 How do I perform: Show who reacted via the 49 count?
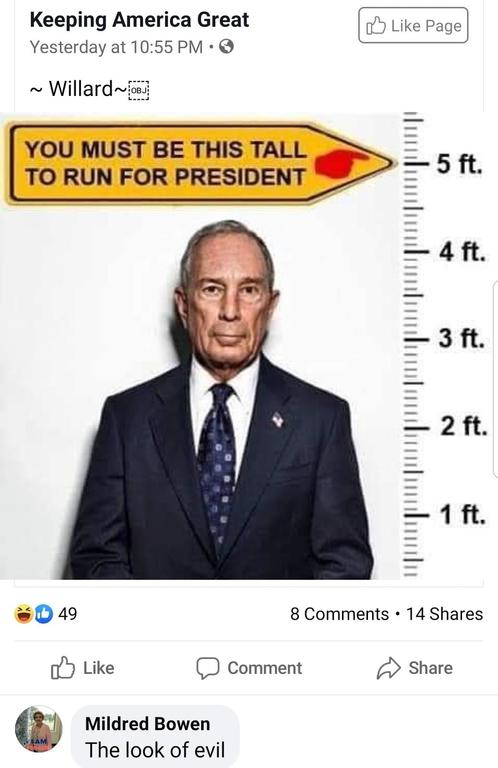[x=68, y=614]
